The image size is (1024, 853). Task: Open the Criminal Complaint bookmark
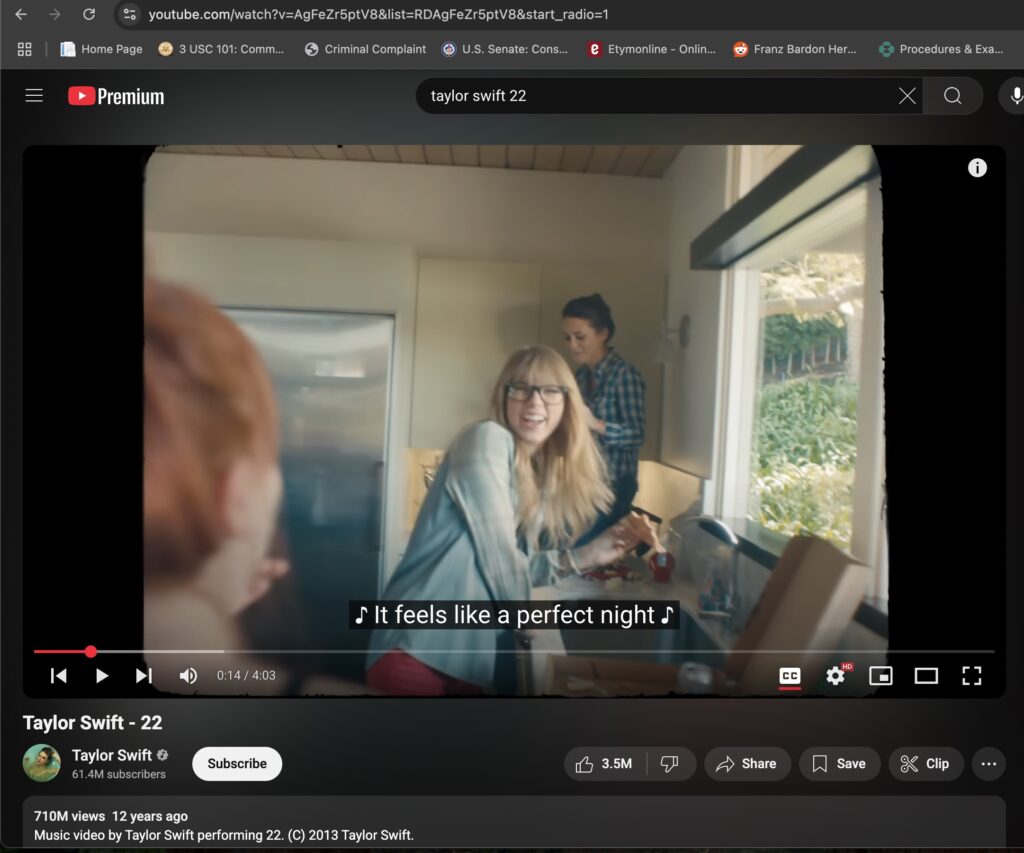[365, 49]
